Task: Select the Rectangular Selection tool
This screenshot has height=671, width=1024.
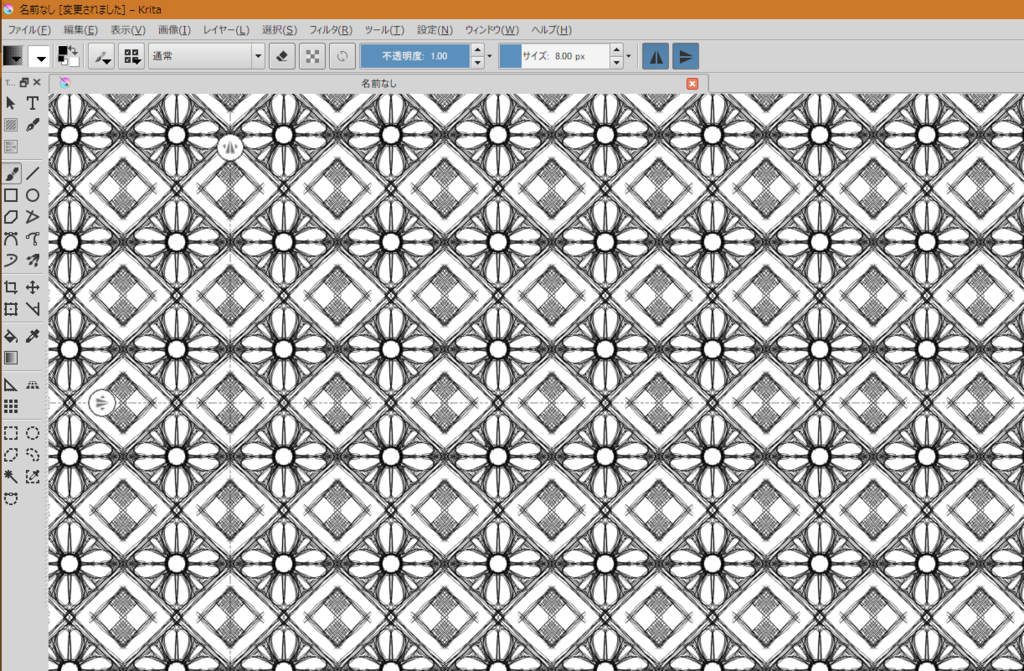Action: [x=11, y=433]
